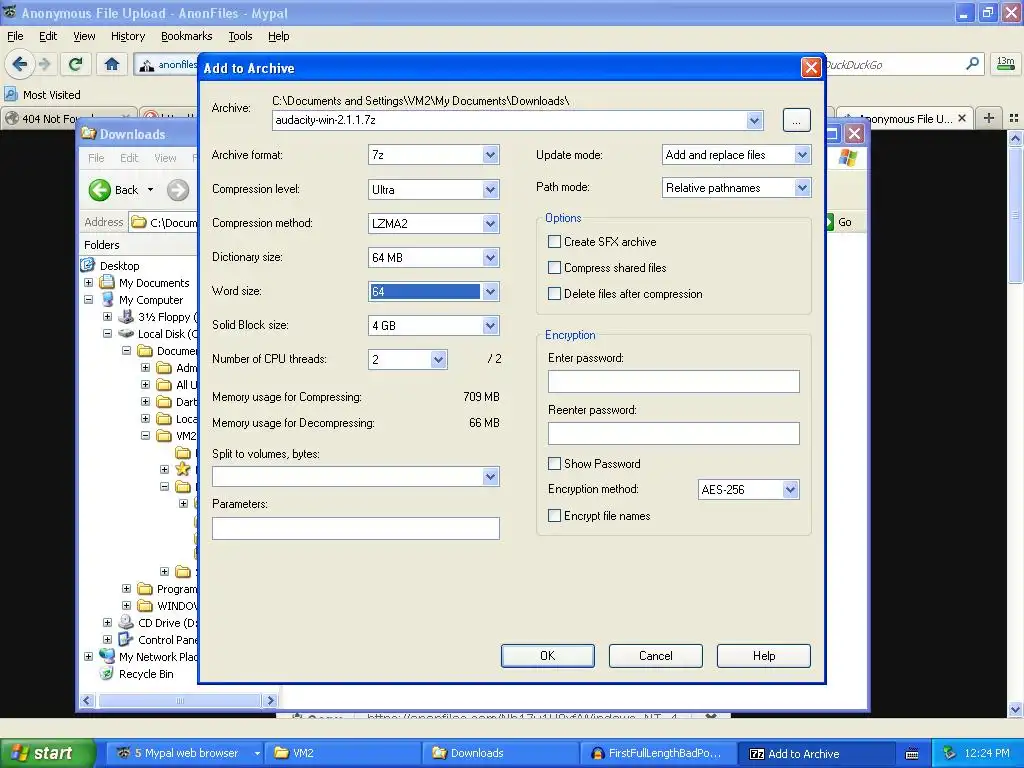This screenshot has height=768, width=1024.
Task: Toggle Delete files after compression
Action: [x=554, y=294]
